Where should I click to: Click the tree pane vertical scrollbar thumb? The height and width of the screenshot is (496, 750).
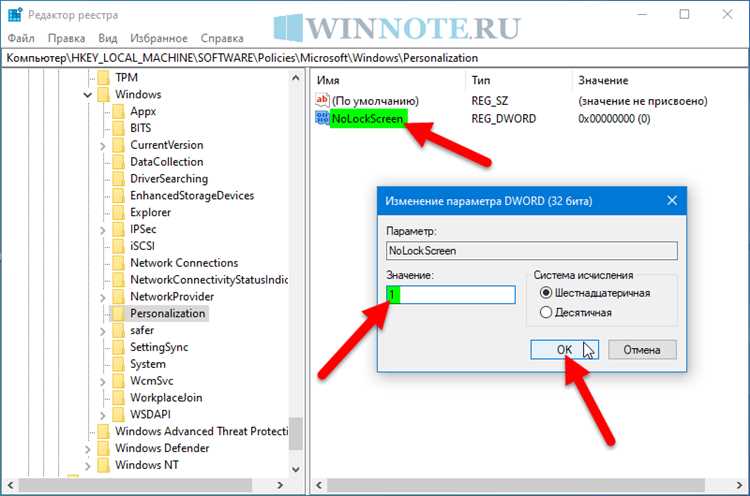(296, 433)
